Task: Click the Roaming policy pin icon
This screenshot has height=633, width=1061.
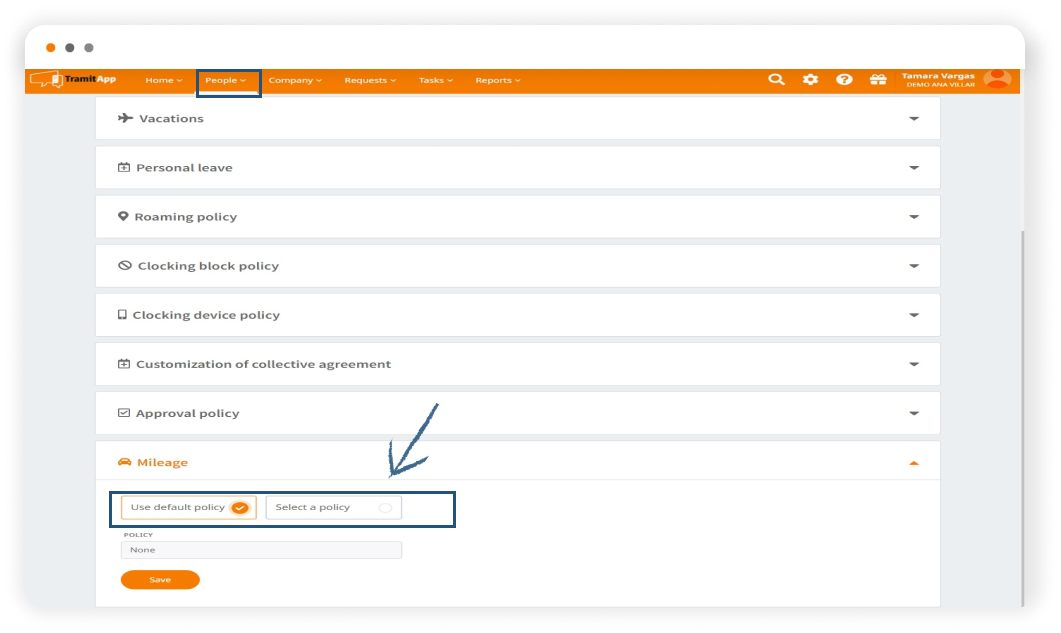Action: coord(123,217)
